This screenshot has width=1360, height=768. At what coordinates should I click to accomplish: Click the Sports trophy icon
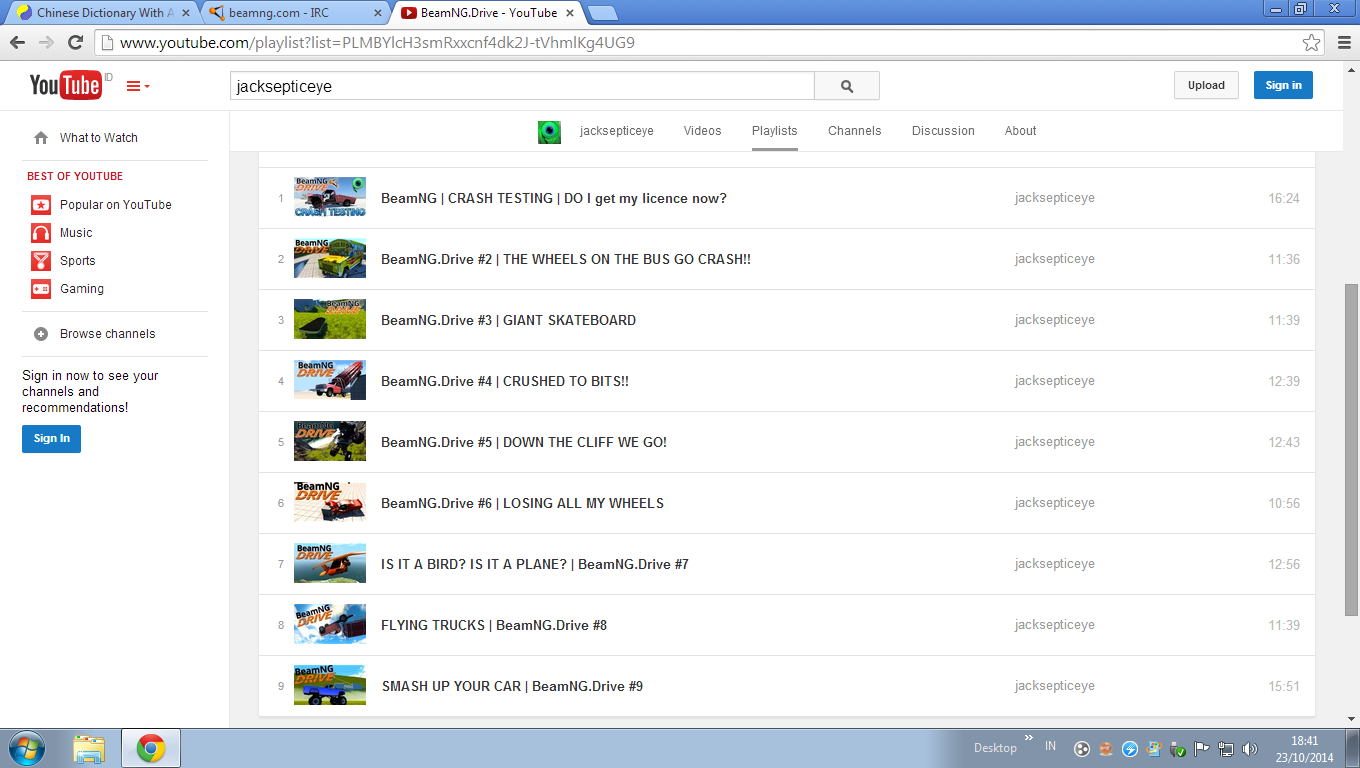(41, 261)
